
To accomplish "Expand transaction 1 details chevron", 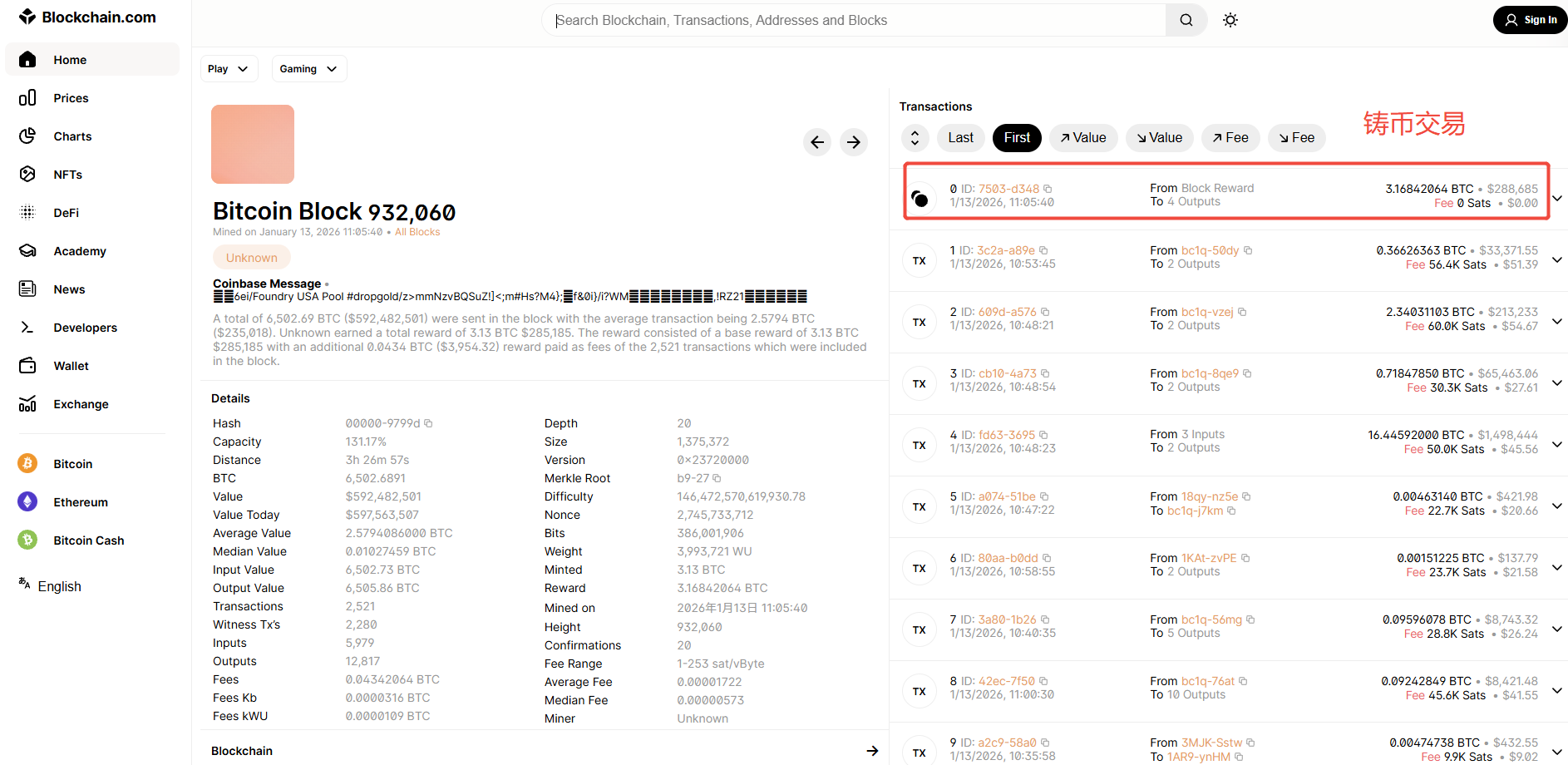I will (1557, 259).
